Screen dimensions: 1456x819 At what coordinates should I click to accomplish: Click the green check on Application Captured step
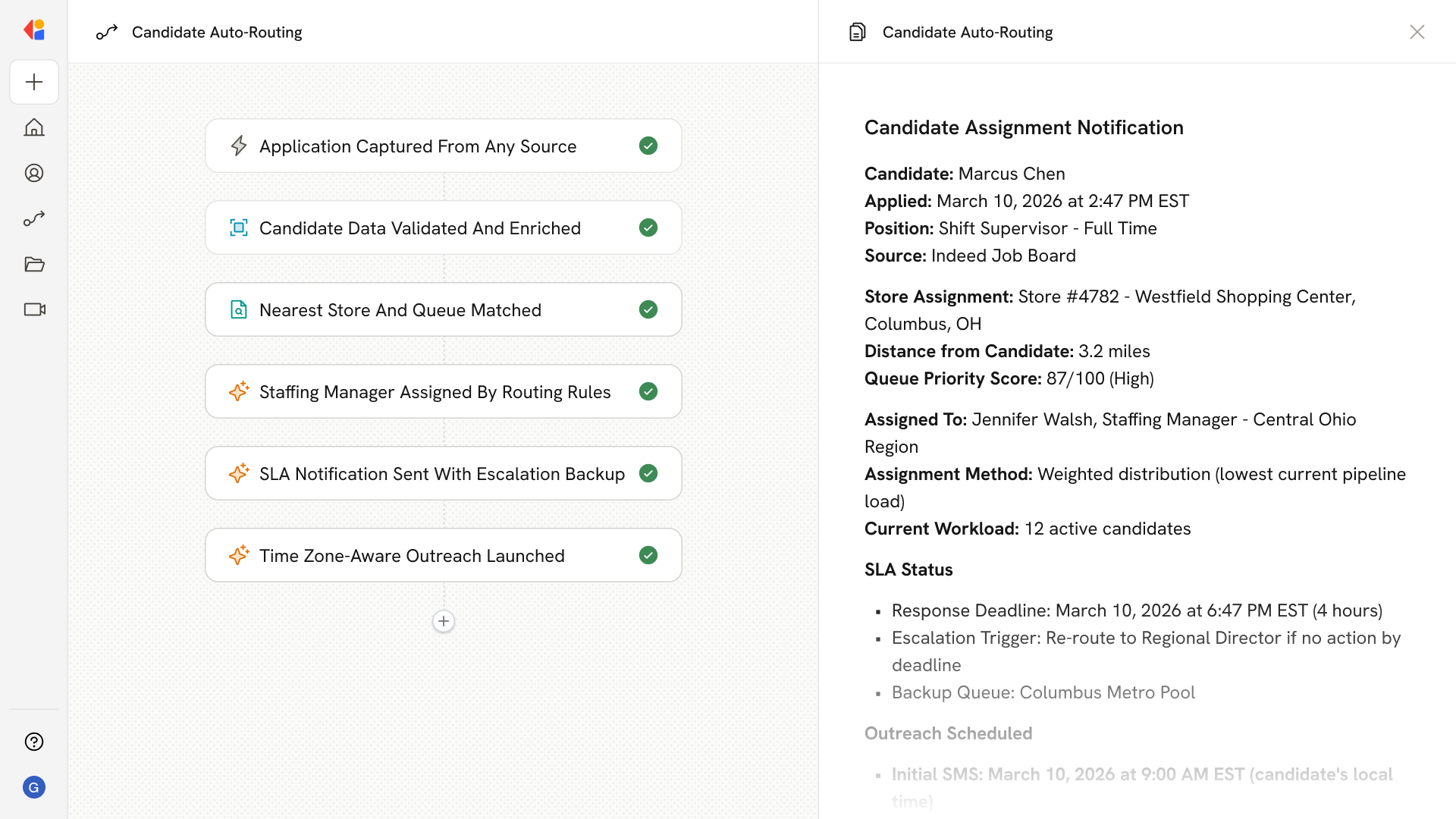[x=648, y=146]
